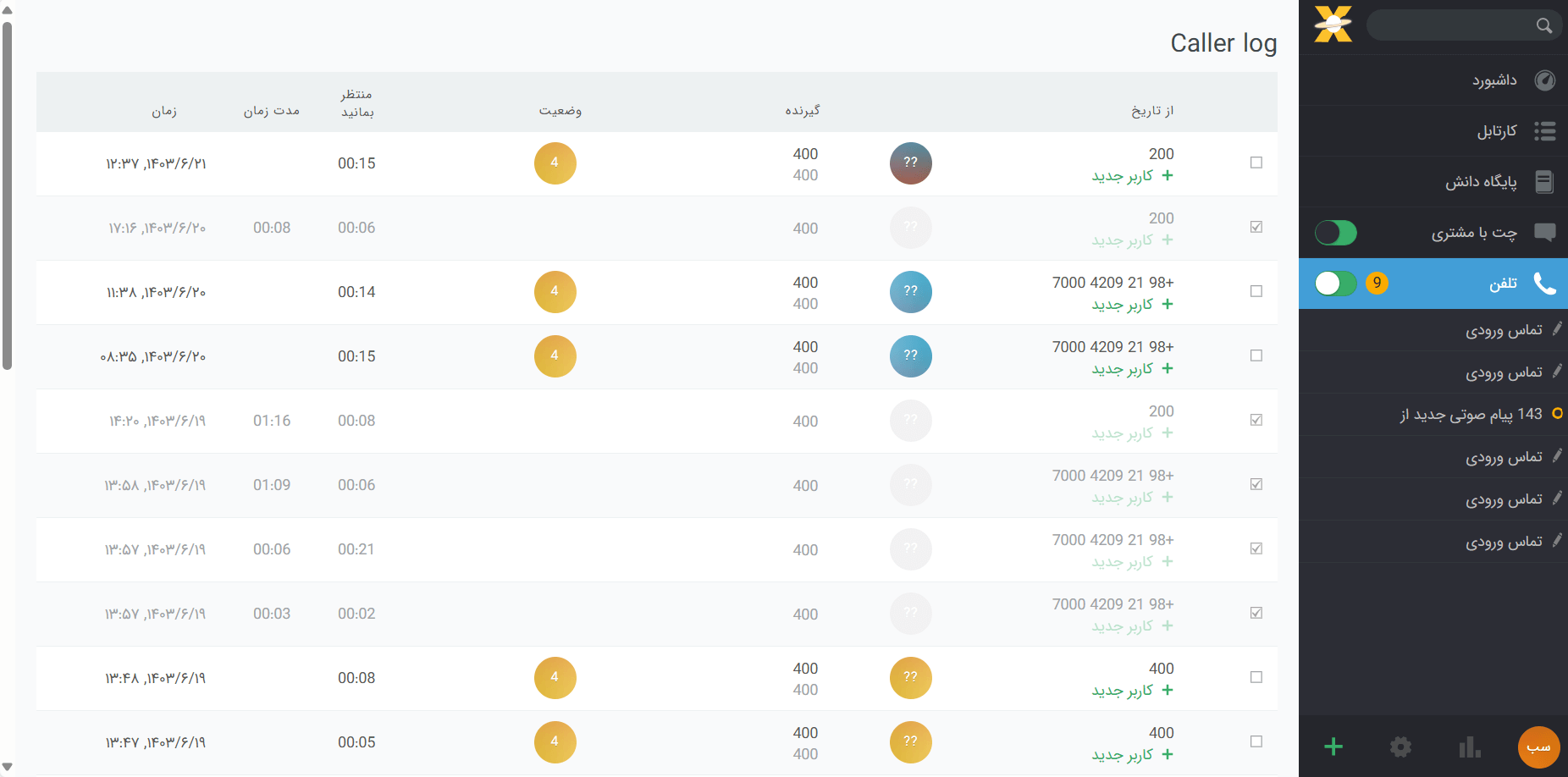Toggle the تلفن phone switch
Image resolution: width=1568 pixels, height=777 pixels.
pyautogui.click(x=1336, y=284)
